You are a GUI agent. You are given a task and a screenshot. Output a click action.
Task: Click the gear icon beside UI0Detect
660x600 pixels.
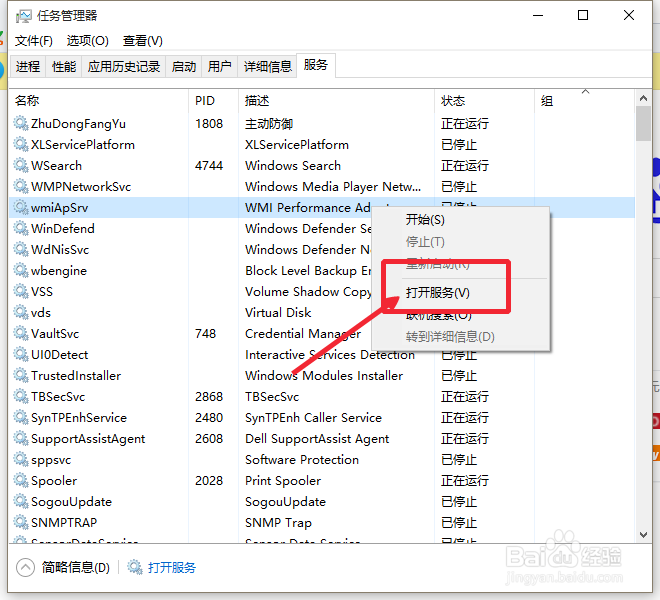[x=21, y=355]
